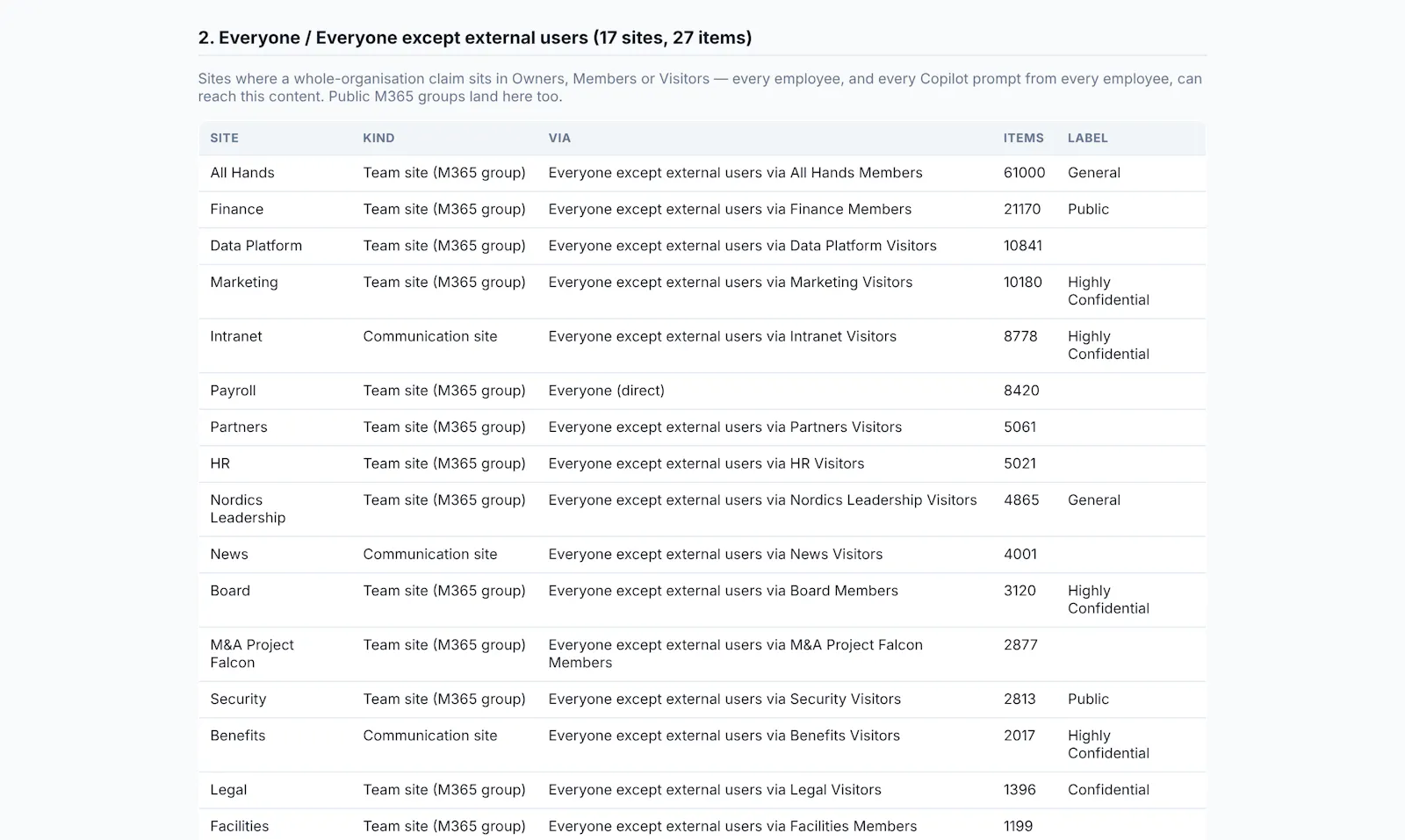Click the 'Board' site cell

[x=230, y=591]
